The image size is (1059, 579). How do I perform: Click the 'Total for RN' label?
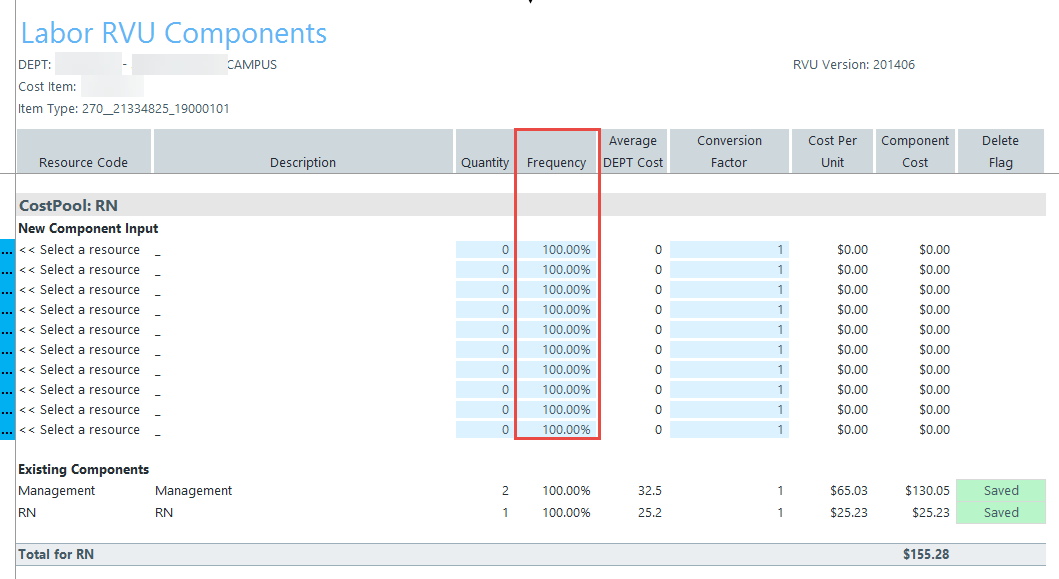tap(56, 555)
